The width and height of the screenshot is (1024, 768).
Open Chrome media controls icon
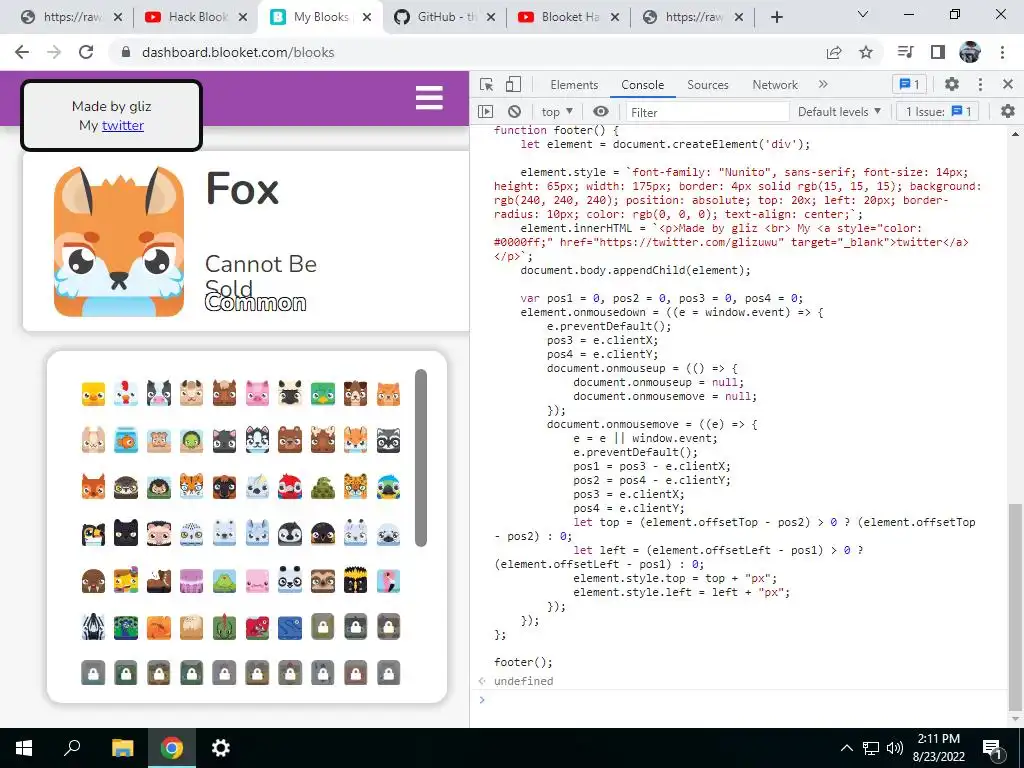coord(905,52)
